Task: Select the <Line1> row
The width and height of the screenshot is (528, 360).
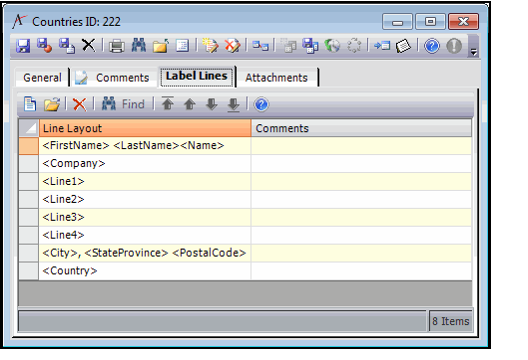Action: point(245,182)
